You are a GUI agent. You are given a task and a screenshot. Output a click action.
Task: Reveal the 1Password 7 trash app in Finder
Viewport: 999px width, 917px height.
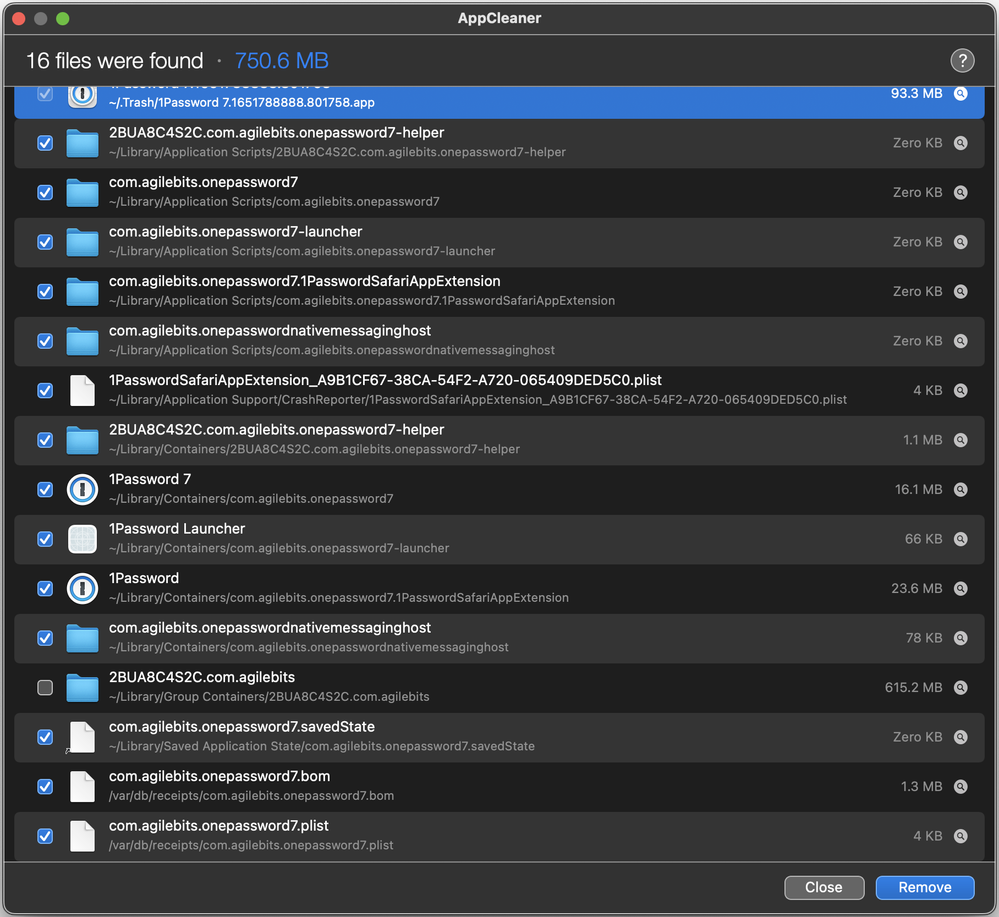(960, 94)
